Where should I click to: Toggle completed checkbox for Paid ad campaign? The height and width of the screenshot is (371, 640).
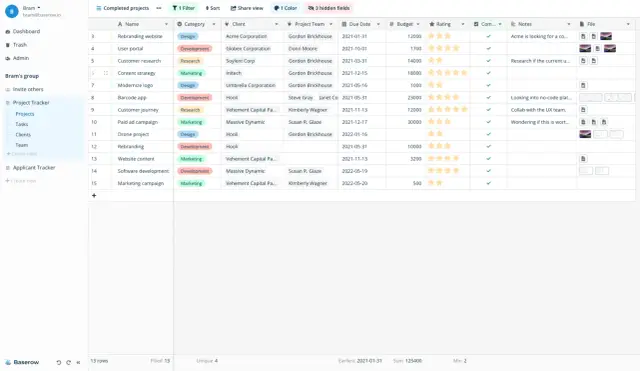[x=489, y=122]
